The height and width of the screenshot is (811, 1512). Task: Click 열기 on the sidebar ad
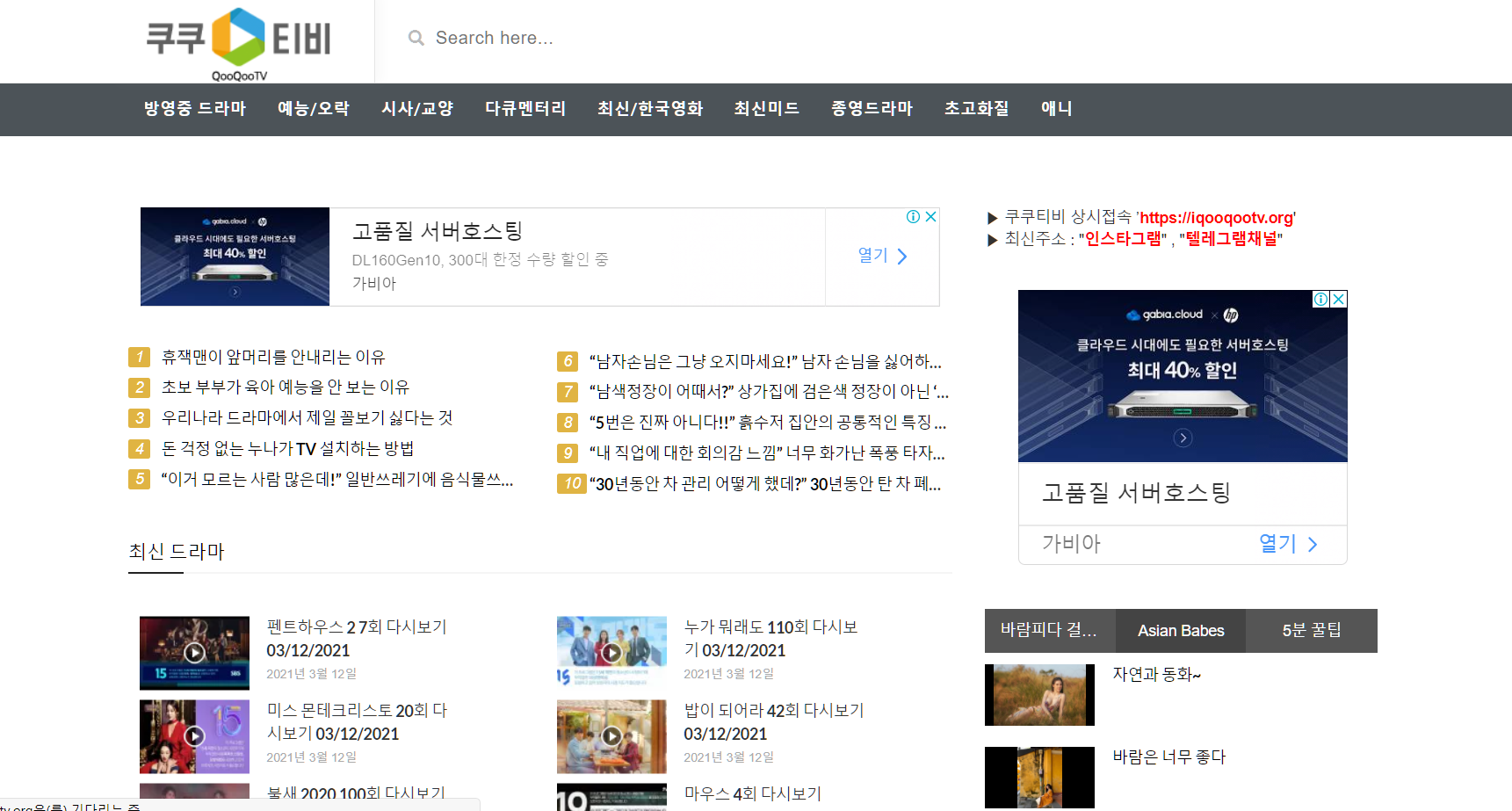pos(1288,544)
